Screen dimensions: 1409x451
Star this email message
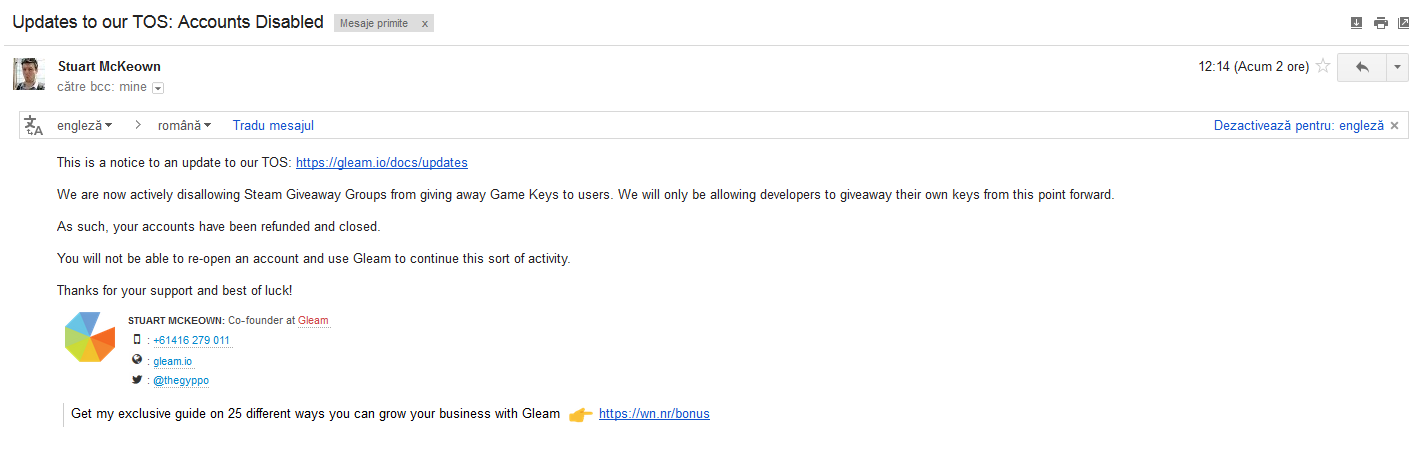(1322, 67)
